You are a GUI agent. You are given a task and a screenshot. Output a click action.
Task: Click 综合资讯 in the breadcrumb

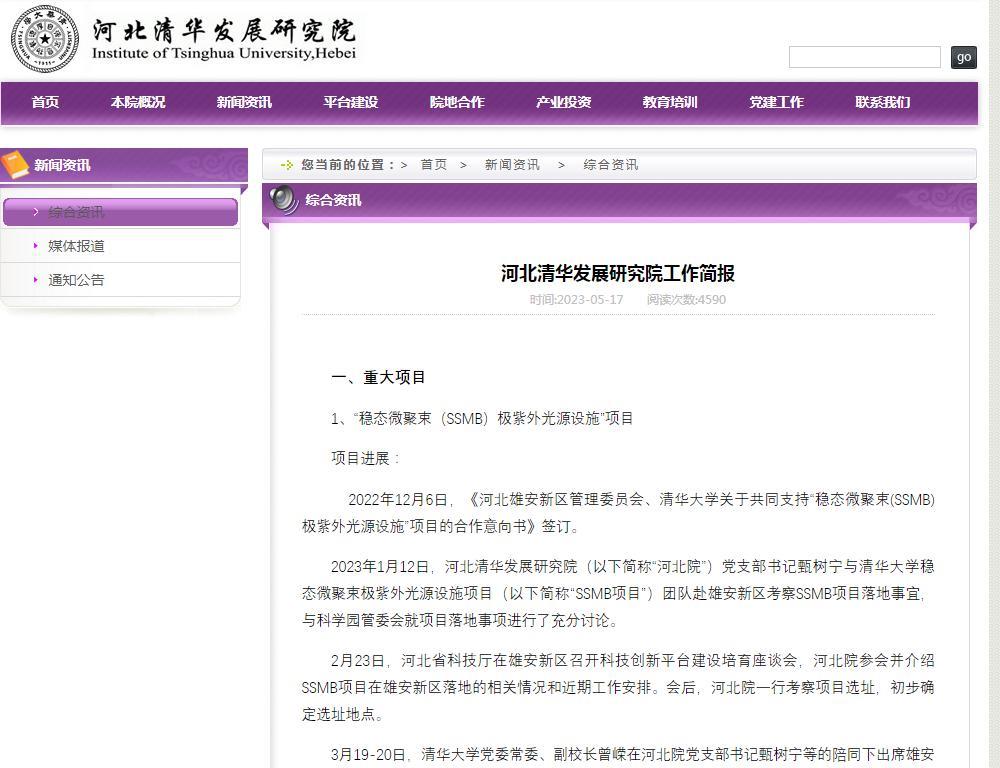[610, 165]
